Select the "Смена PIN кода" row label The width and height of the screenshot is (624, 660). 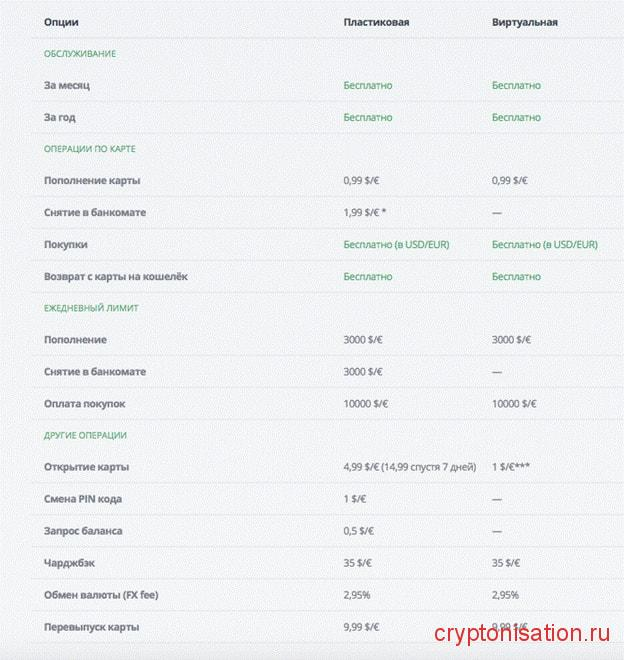(x=83, y=499)
